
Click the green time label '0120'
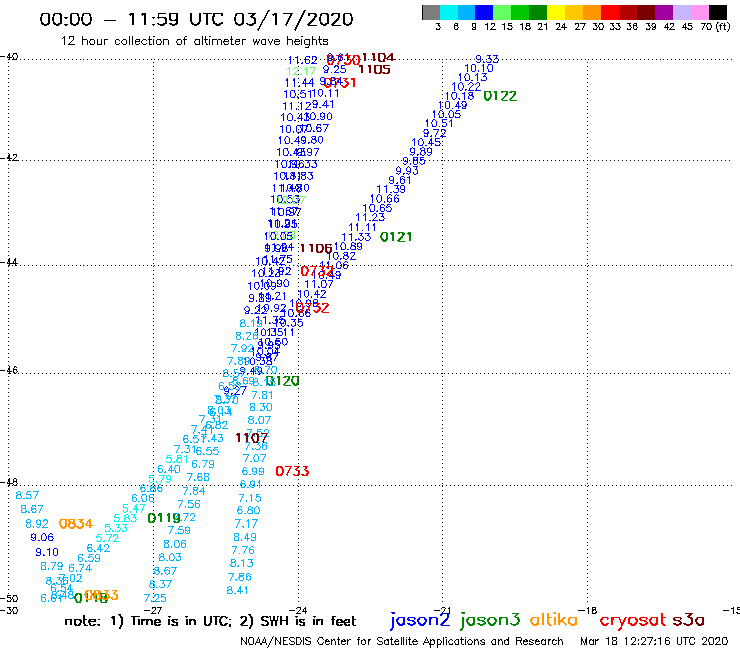click(x=282, y=381)
